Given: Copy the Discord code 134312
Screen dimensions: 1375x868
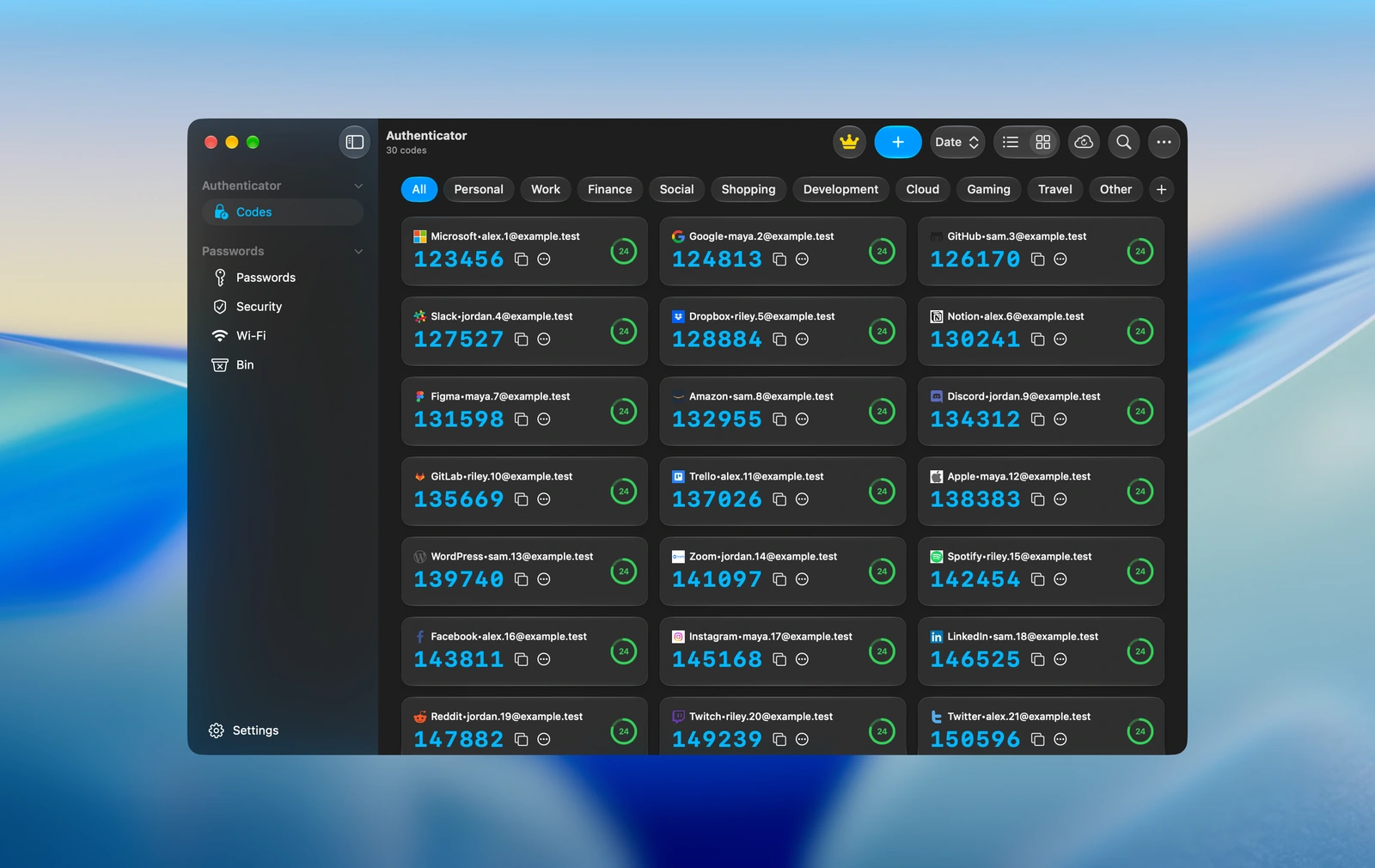Looking at the screenshot, I should (1037, 419).
